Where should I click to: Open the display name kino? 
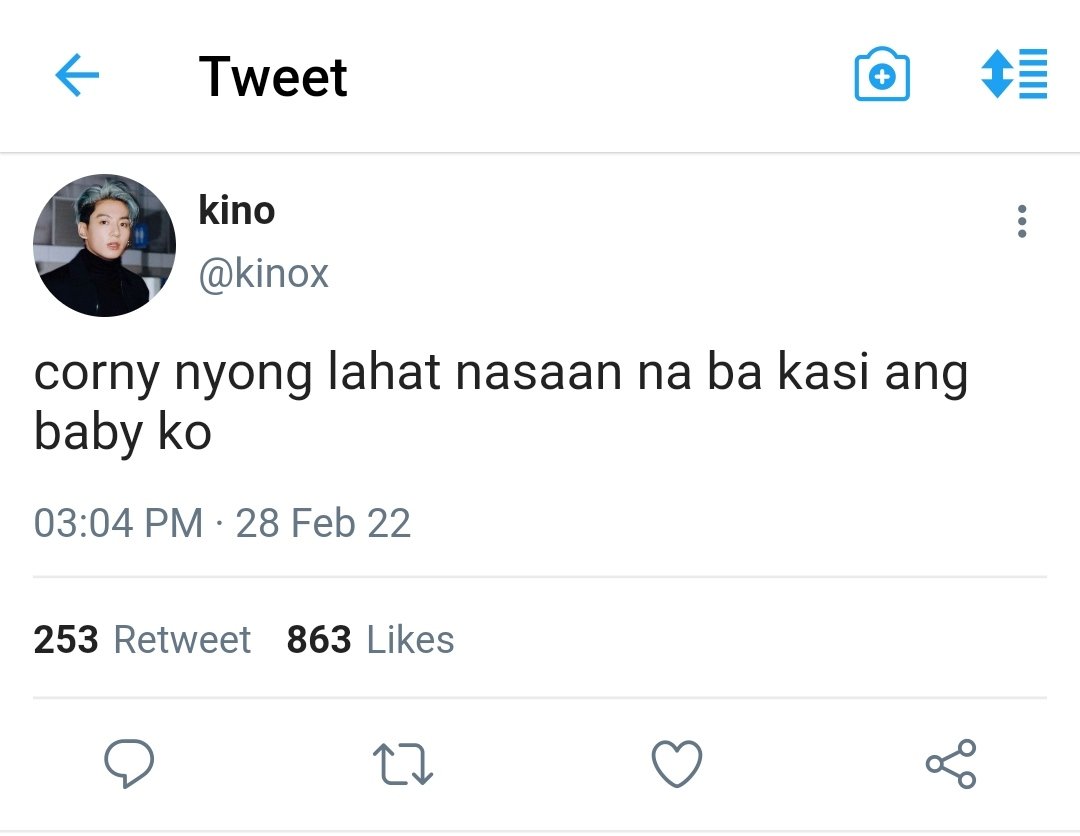pos(237,210)
